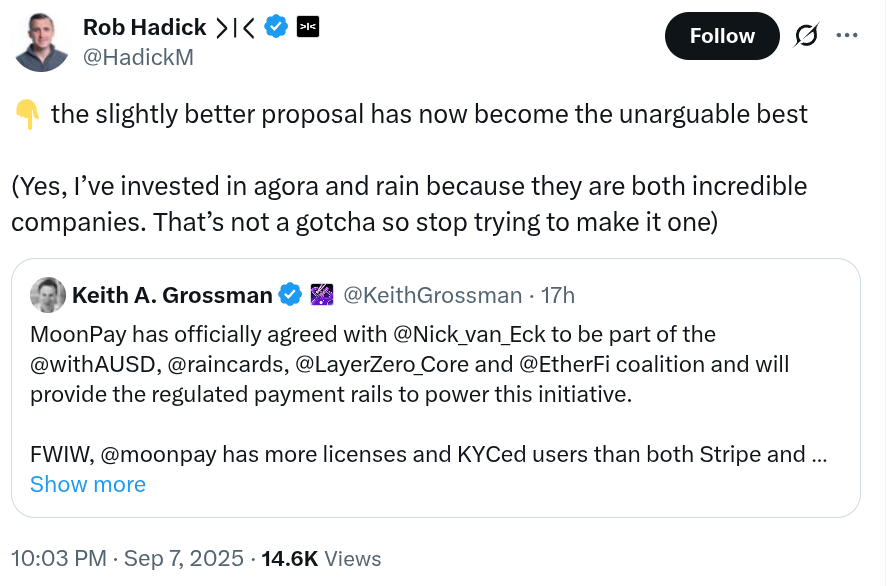Open the @EtherFi mention
Viewport: 887px width, 586px height.
(564, 364)
